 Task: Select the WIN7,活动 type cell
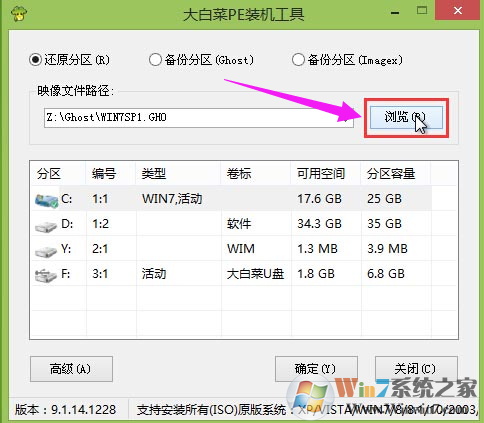pyautogui.click(x=172, y=199)
